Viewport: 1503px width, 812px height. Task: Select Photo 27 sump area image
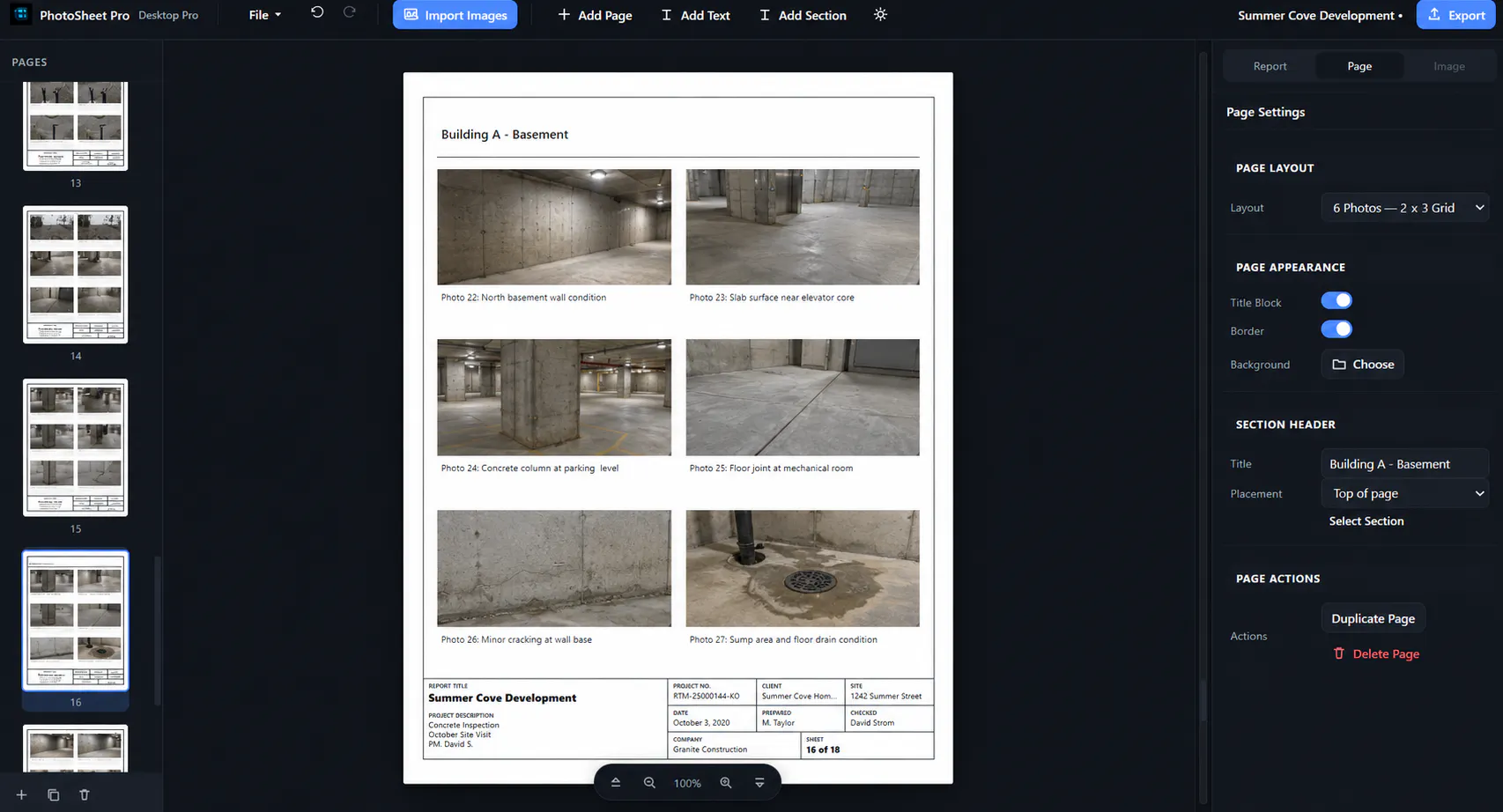coord(803,569)
